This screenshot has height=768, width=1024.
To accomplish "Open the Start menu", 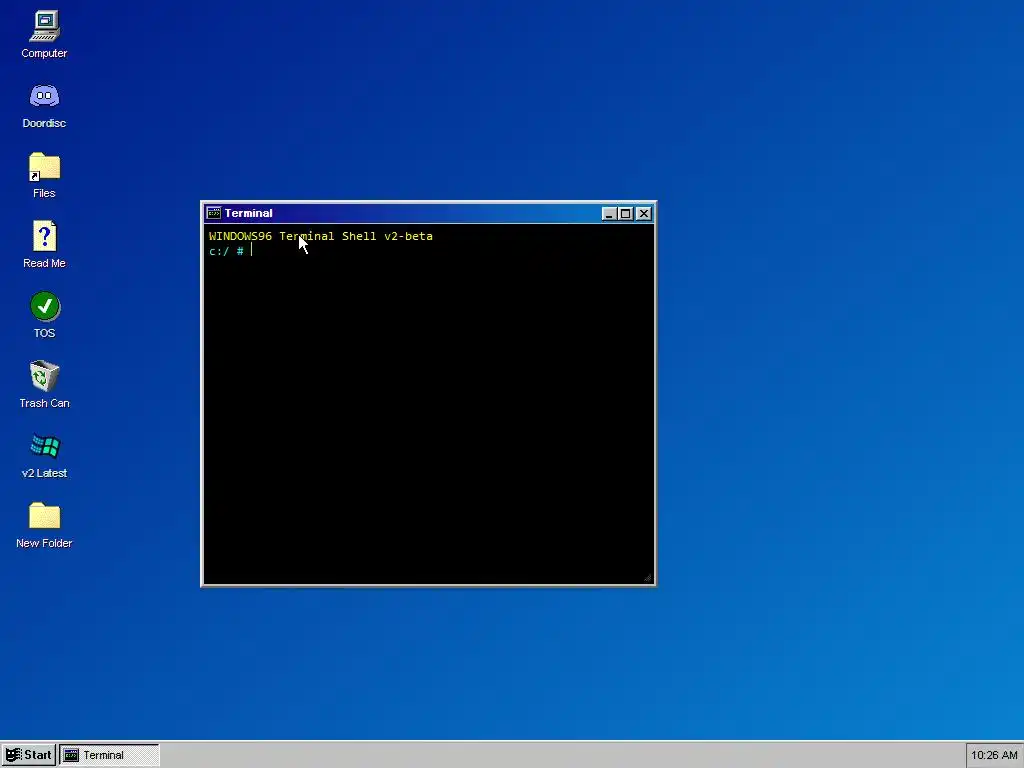I will tap(28, 755).
